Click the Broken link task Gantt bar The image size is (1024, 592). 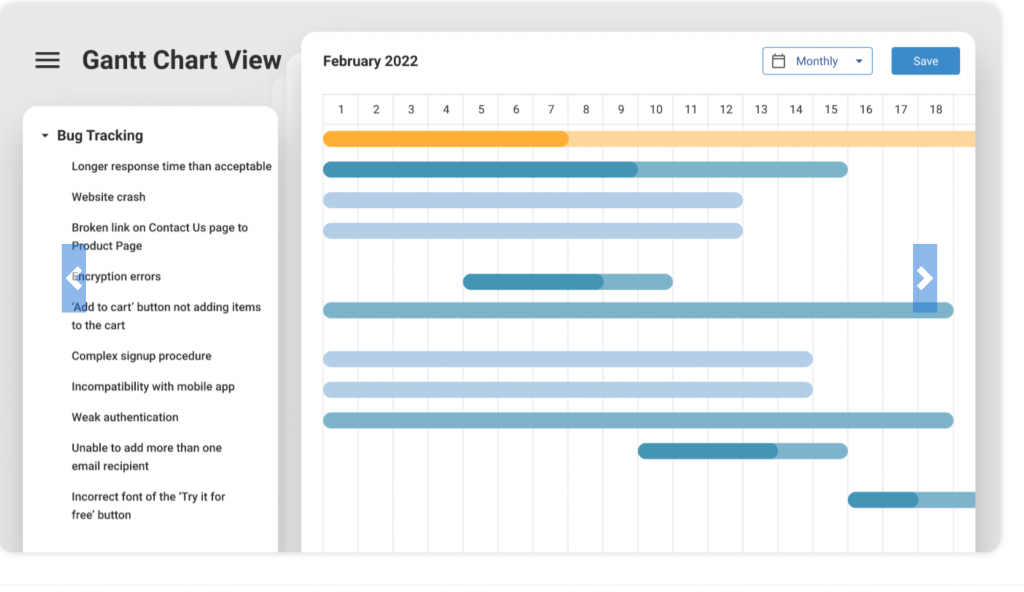coord(533,231)
